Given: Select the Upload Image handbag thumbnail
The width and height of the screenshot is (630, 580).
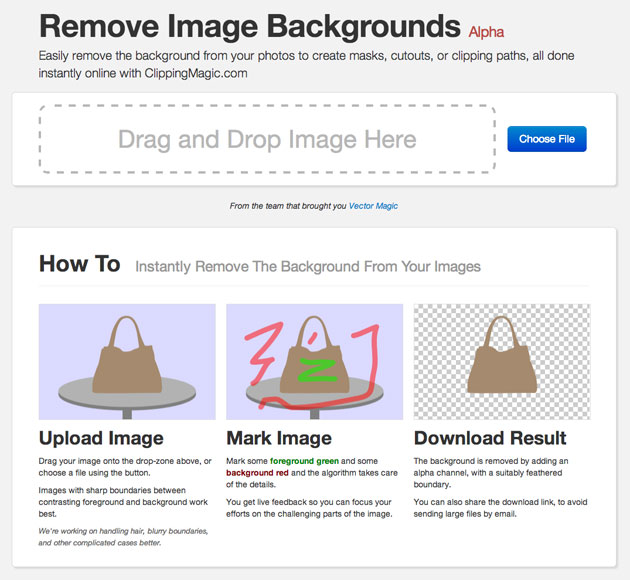Looking at the screenshot, I should point(127,362).
